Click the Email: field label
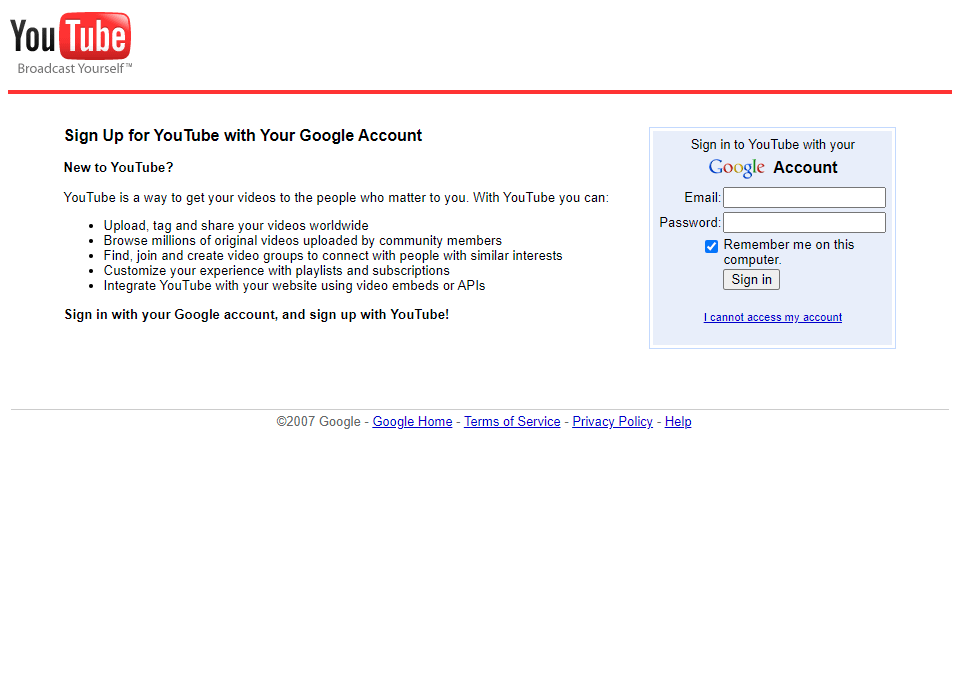Viewport: 960px width, 700px height. (x=702, y=197)
